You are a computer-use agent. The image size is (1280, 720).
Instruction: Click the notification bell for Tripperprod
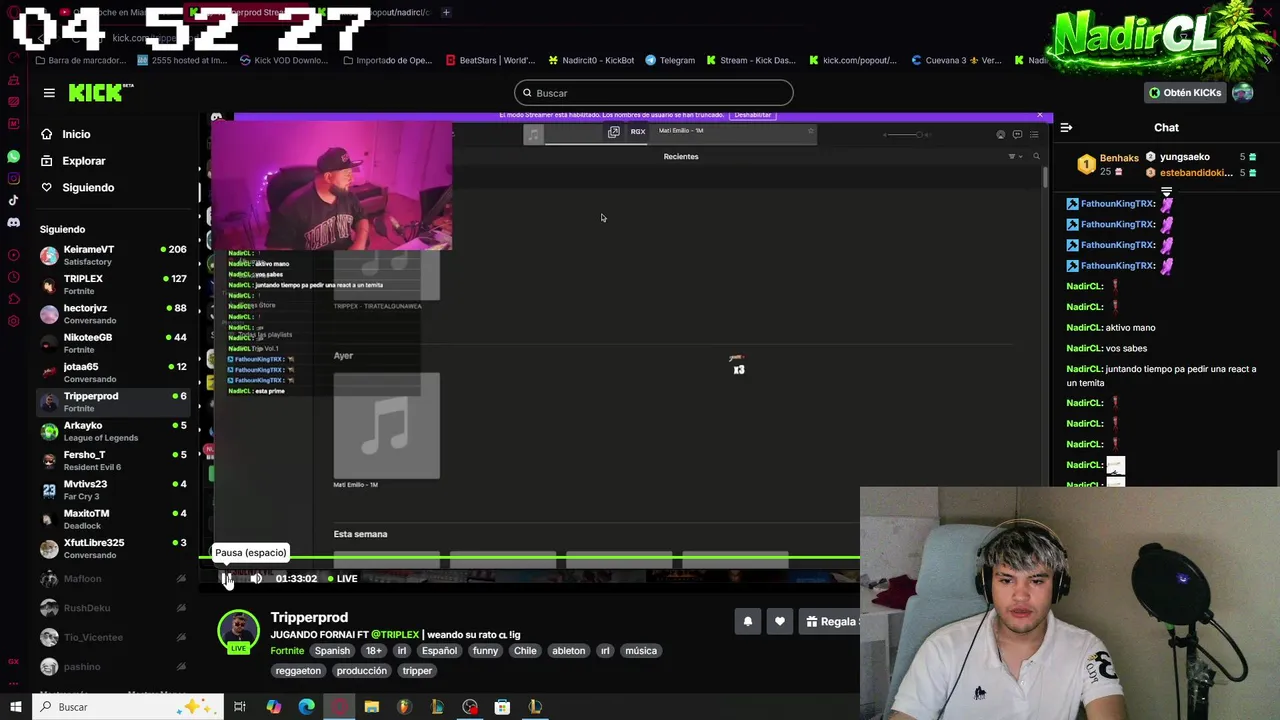pyautogui.click(x=747, y=622)
